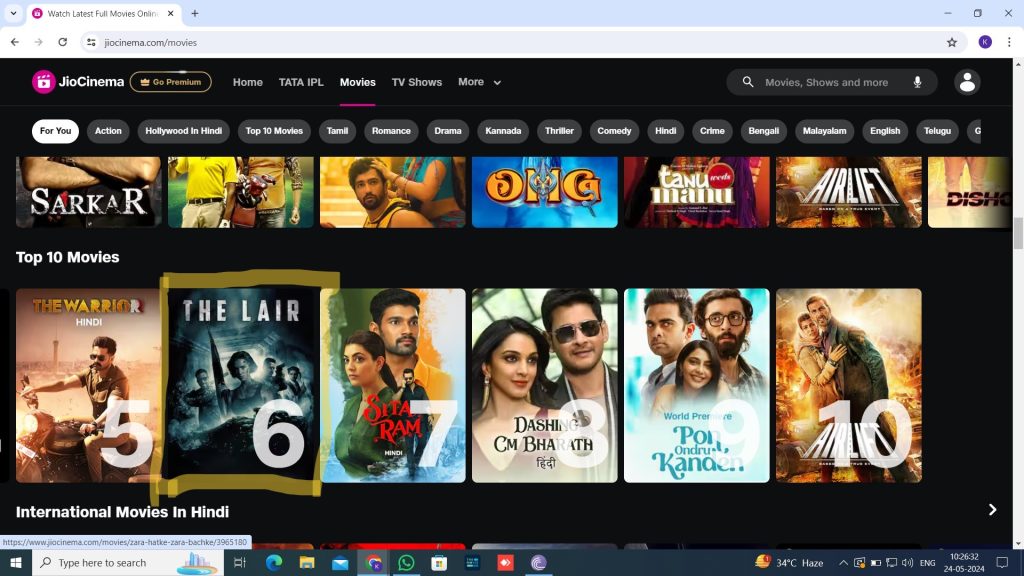Screen dimensions: 1024x576
Task: View site information icon in address bar
Action: 91,42
